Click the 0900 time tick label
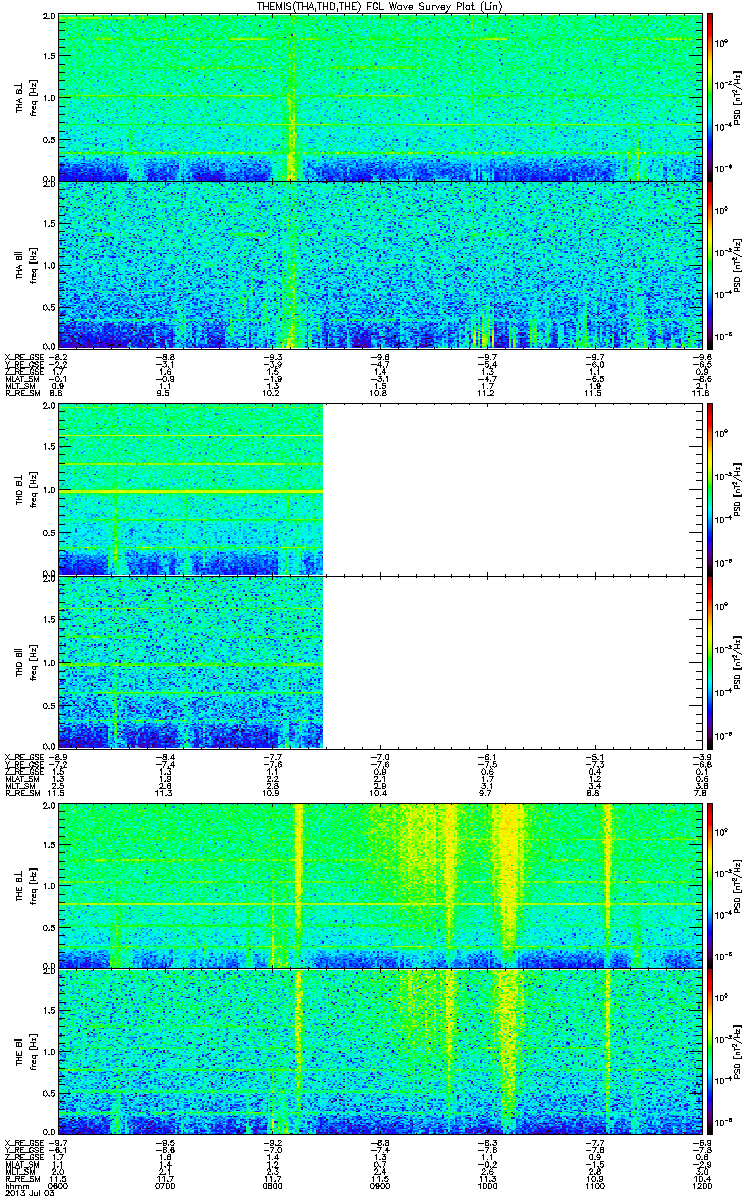750x1200 pixels. pyautogui.click(x=379, y=1186)
